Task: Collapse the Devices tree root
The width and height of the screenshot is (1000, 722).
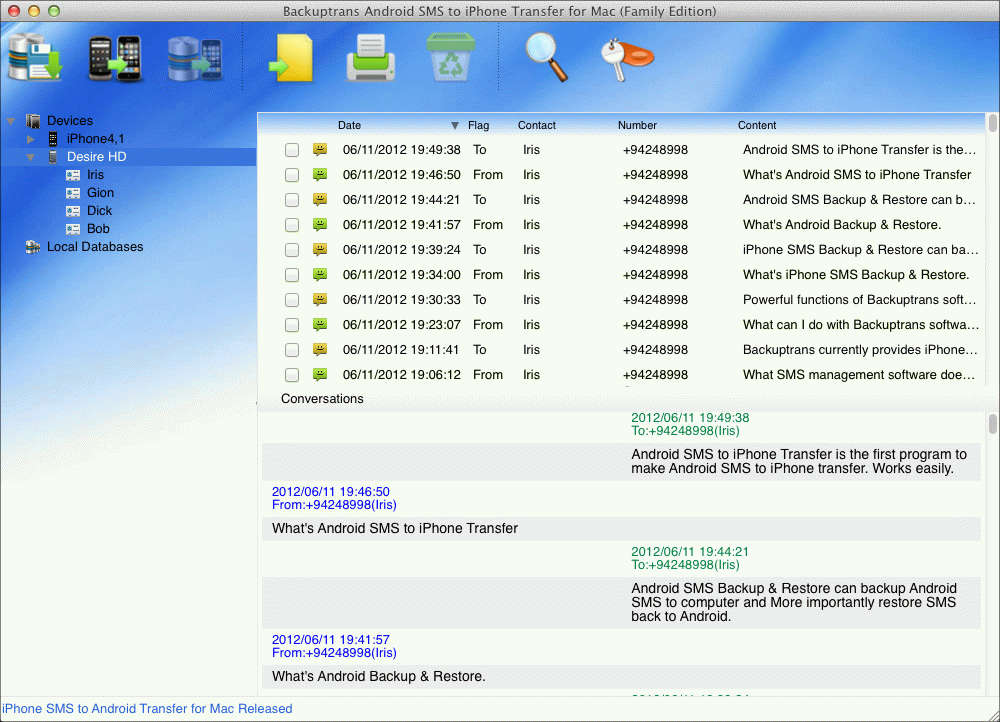Action: coord(12,120)
